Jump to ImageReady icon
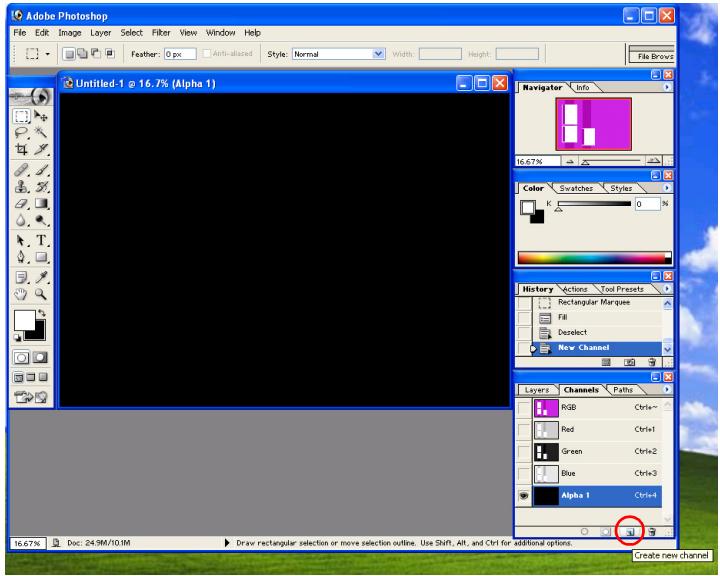The image size is (720, 576). coord(30,397)
